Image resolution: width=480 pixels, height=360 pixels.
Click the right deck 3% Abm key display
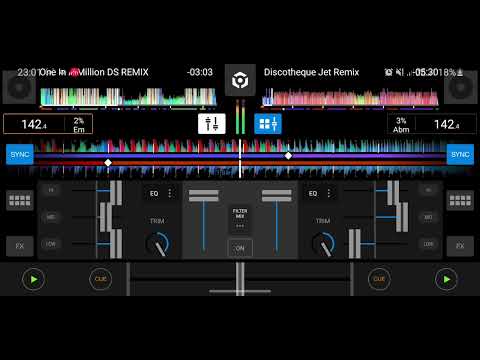401,125
